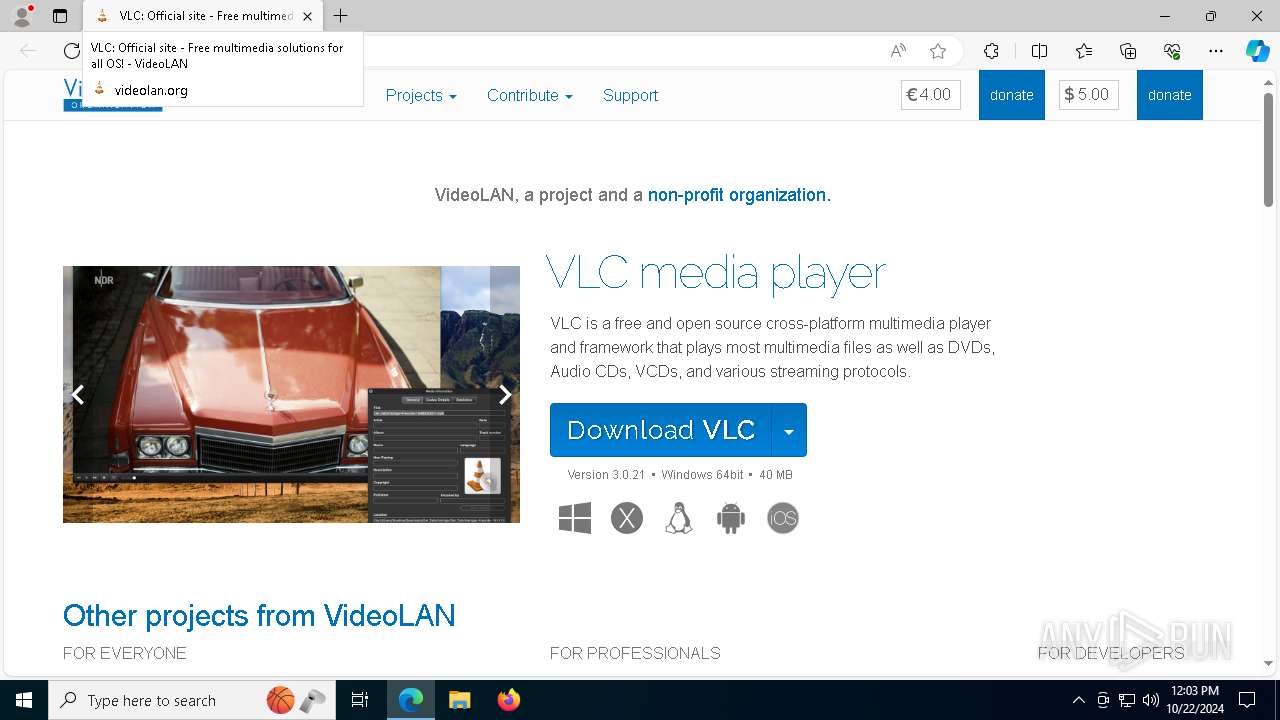This screenshot has width=1280, height=720.
Task: Open the Collections icon
Action: coord(1128,51)
